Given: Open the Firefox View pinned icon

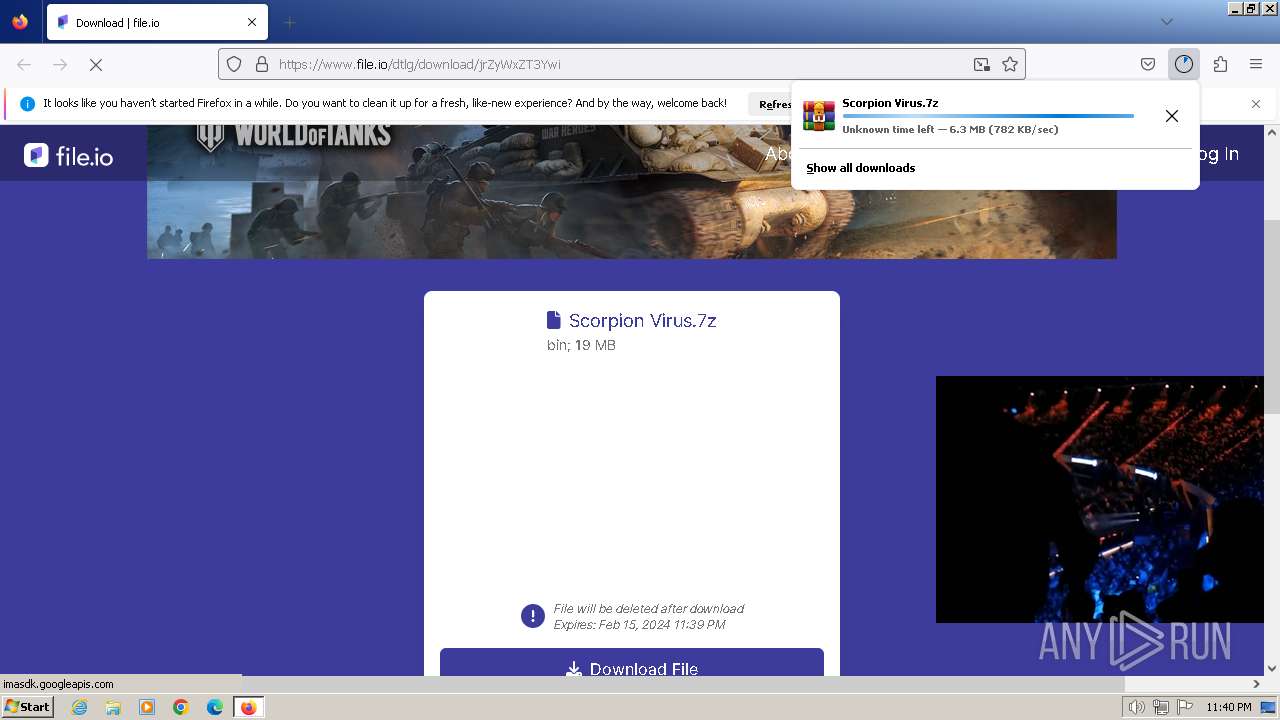Looking at the screenshot, I should click(x=20, y=22).
